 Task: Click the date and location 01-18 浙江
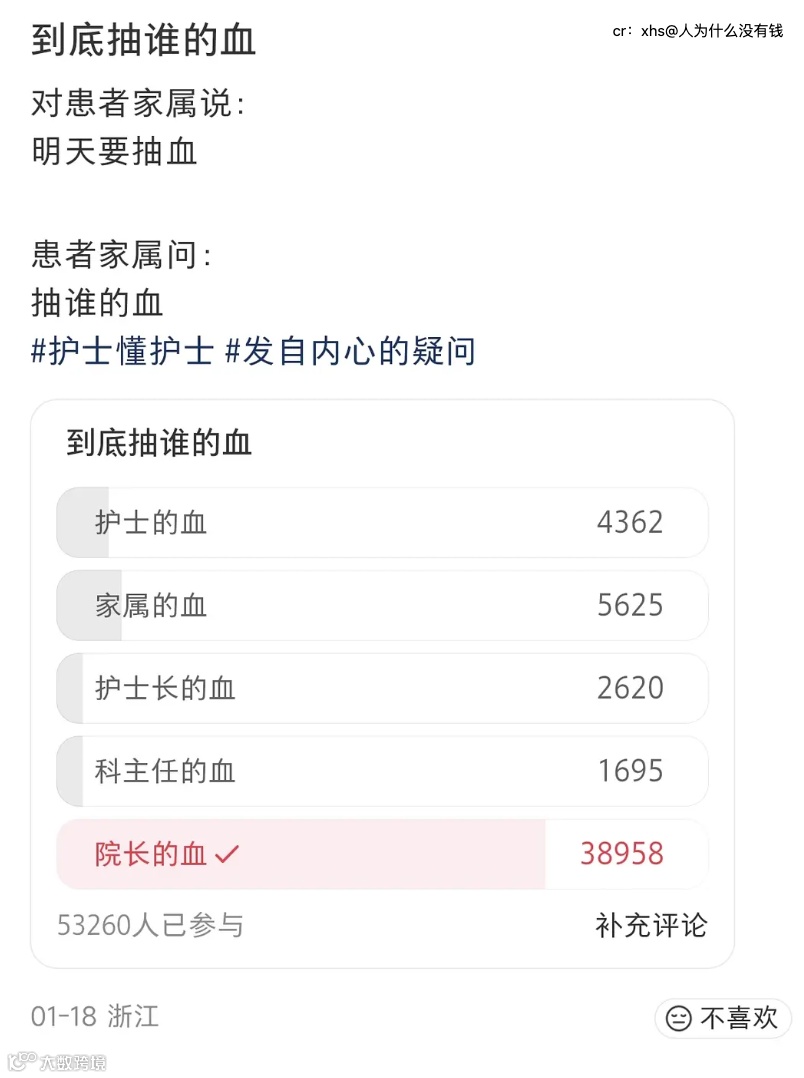tap(95, 1018)
